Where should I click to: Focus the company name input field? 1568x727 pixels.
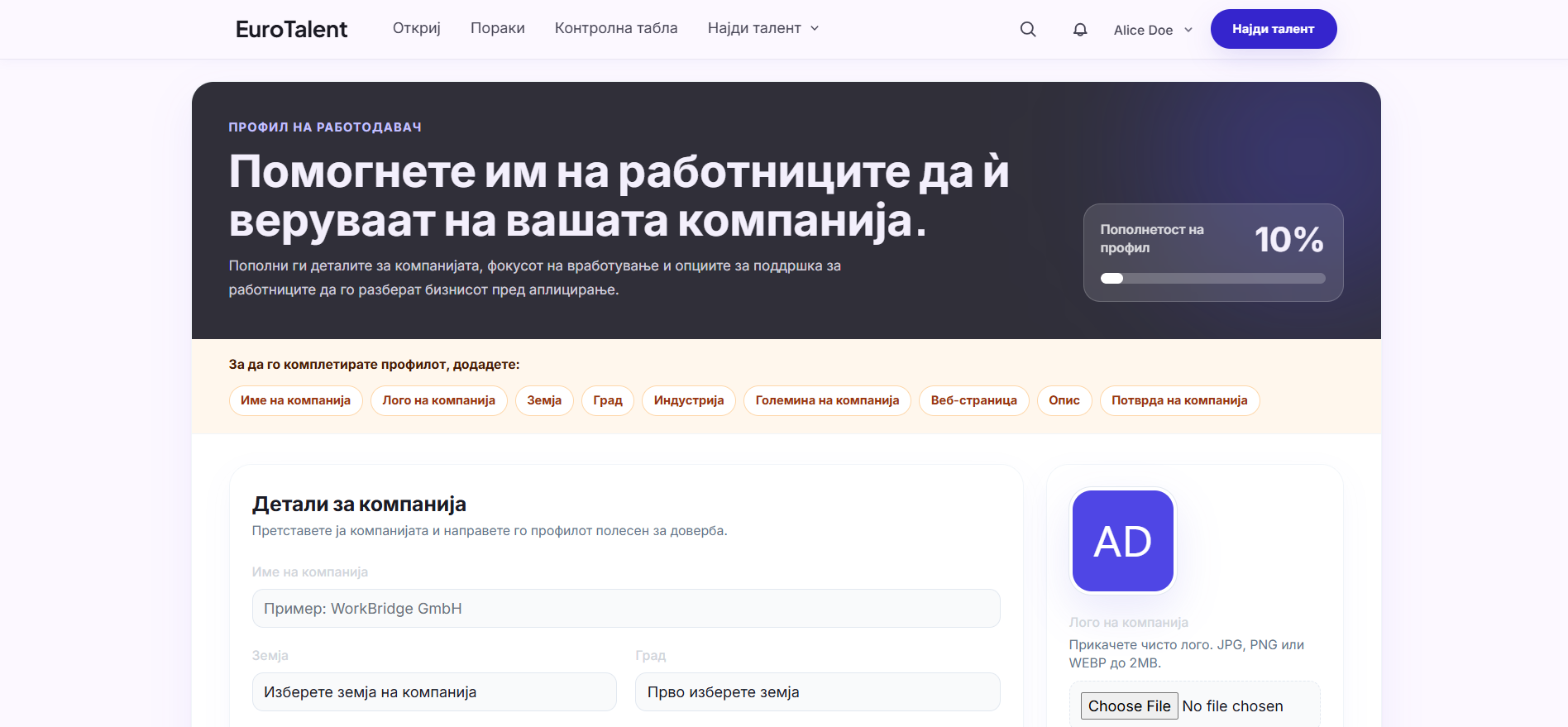click(626, 609)
